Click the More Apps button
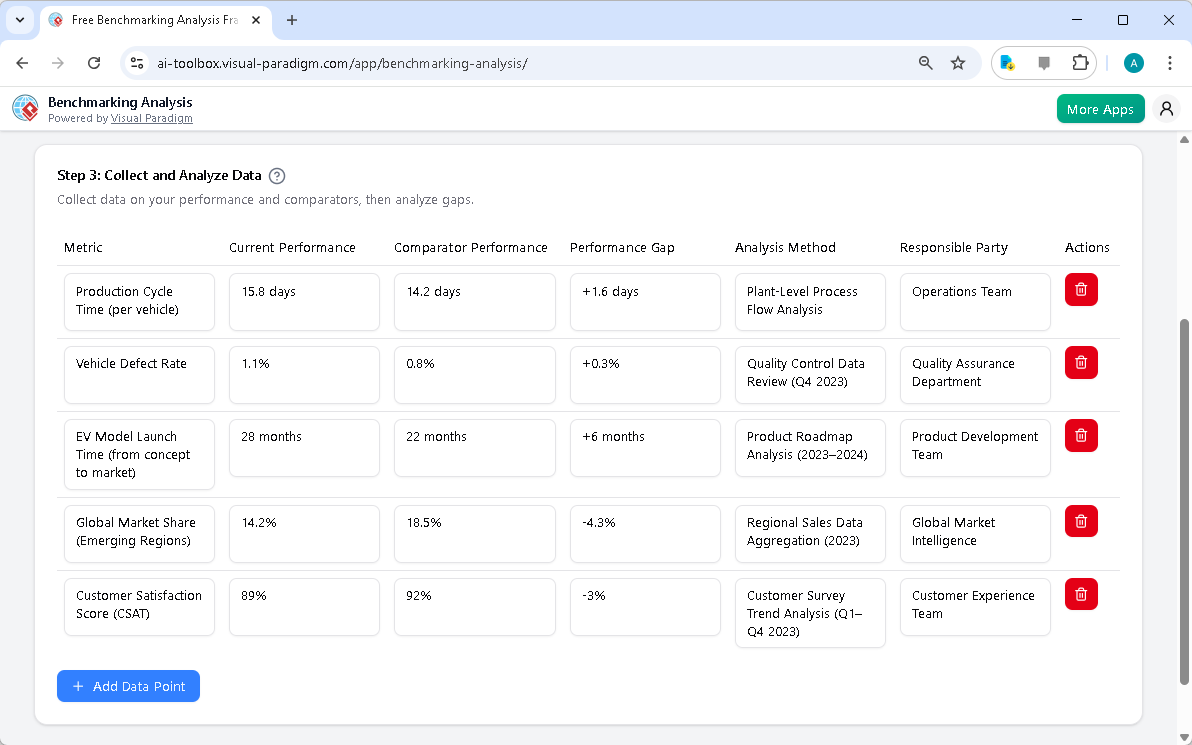 1100,108
